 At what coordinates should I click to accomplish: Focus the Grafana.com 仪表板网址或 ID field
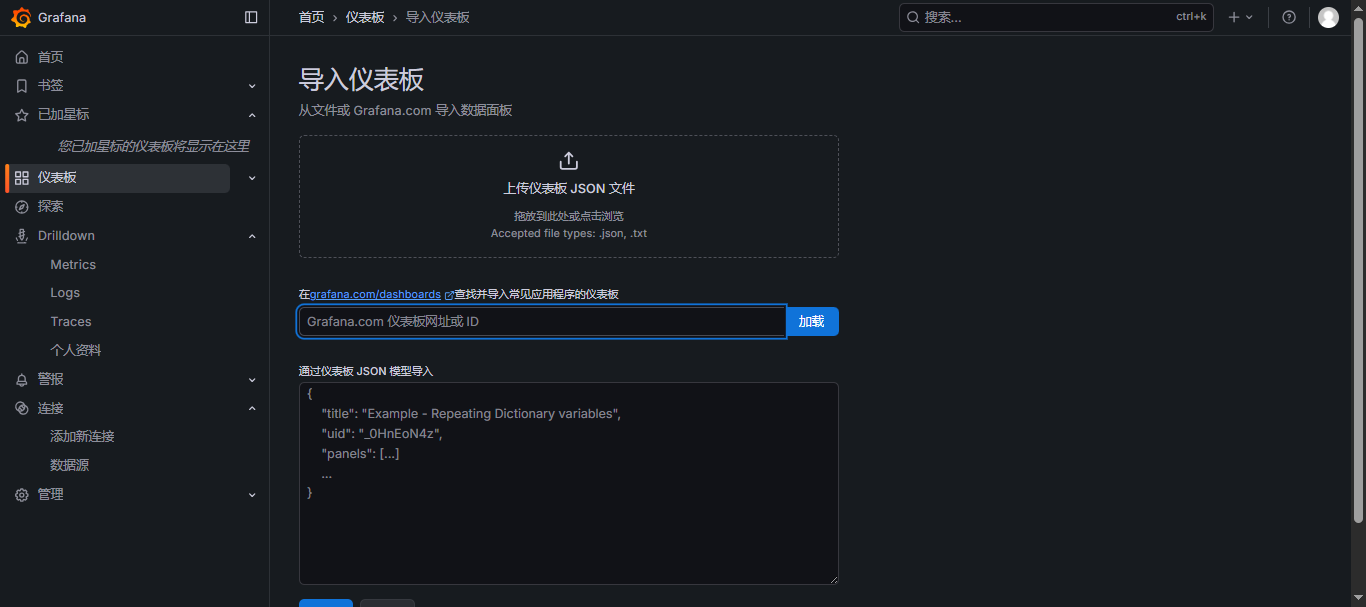[x=542, y=322]
